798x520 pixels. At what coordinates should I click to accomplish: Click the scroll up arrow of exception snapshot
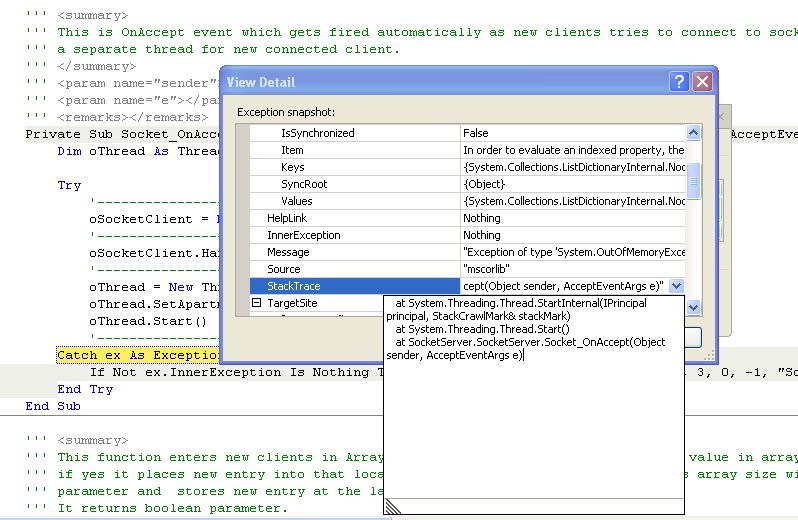(x=693, y=133)
